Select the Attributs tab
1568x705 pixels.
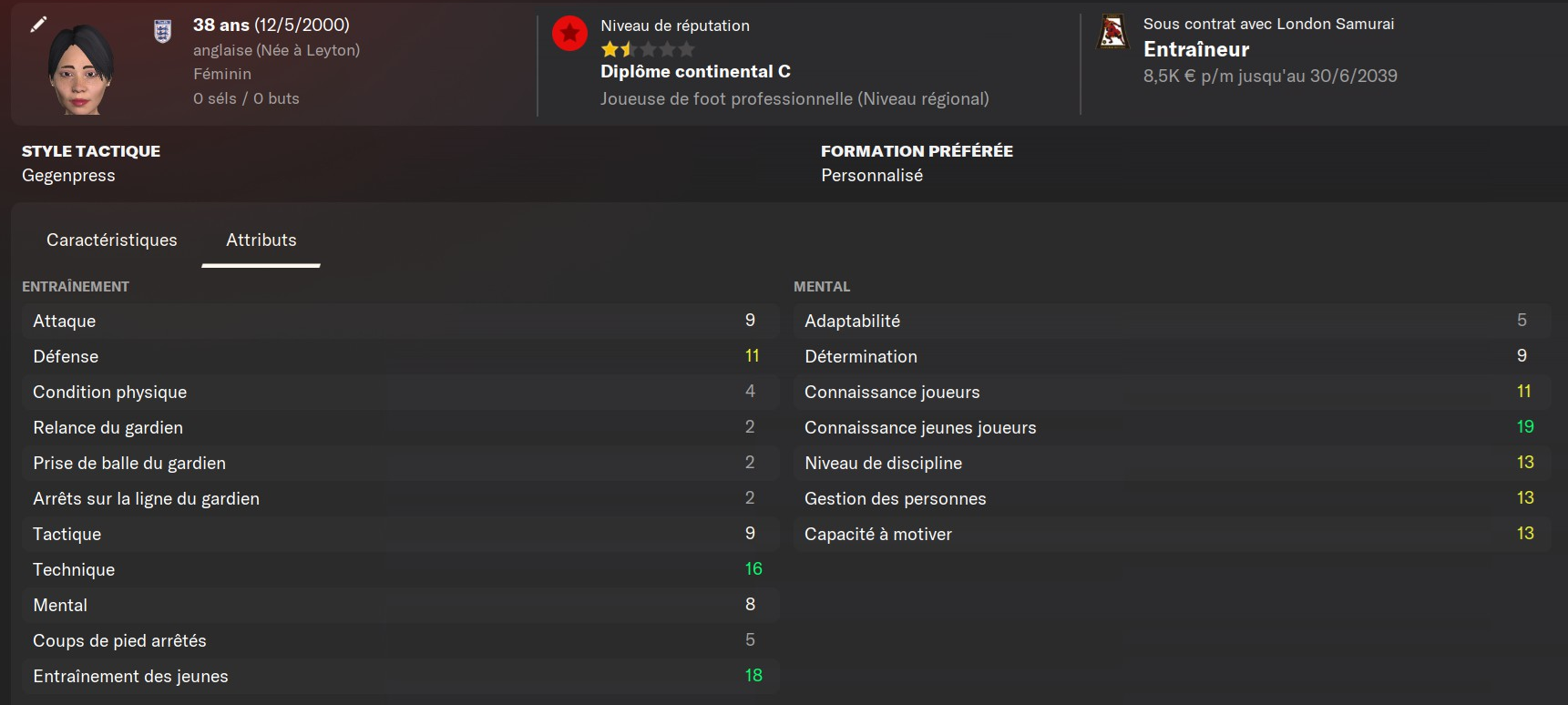261,240
